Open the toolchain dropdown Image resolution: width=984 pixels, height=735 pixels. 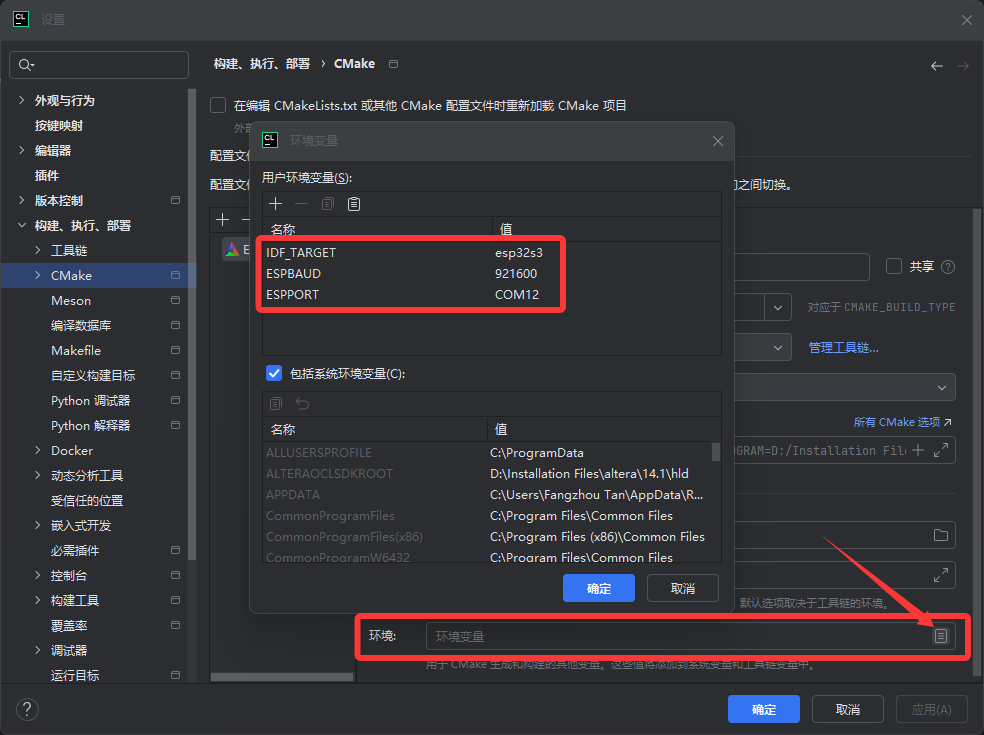click(778, 348)
